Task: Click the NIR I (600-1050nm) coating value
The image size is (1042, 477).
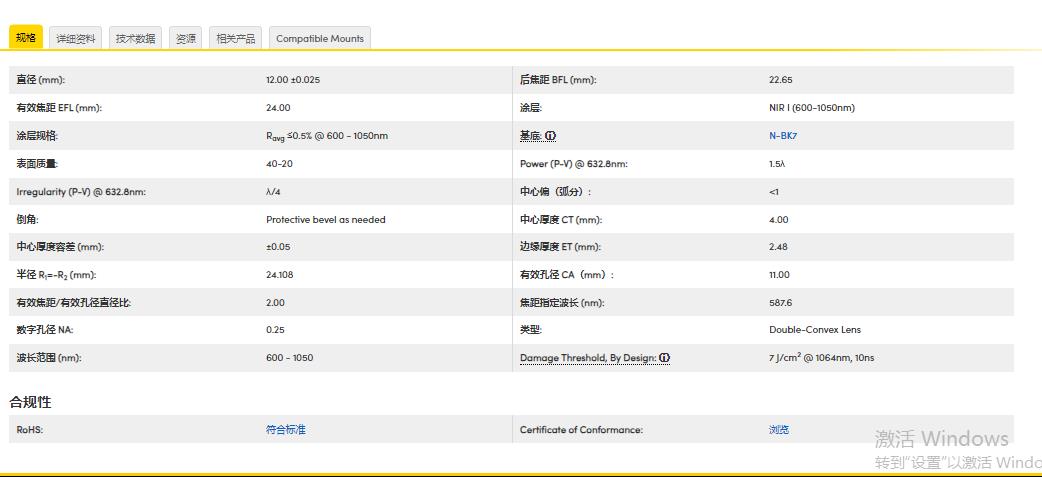Action: point(811,108)
